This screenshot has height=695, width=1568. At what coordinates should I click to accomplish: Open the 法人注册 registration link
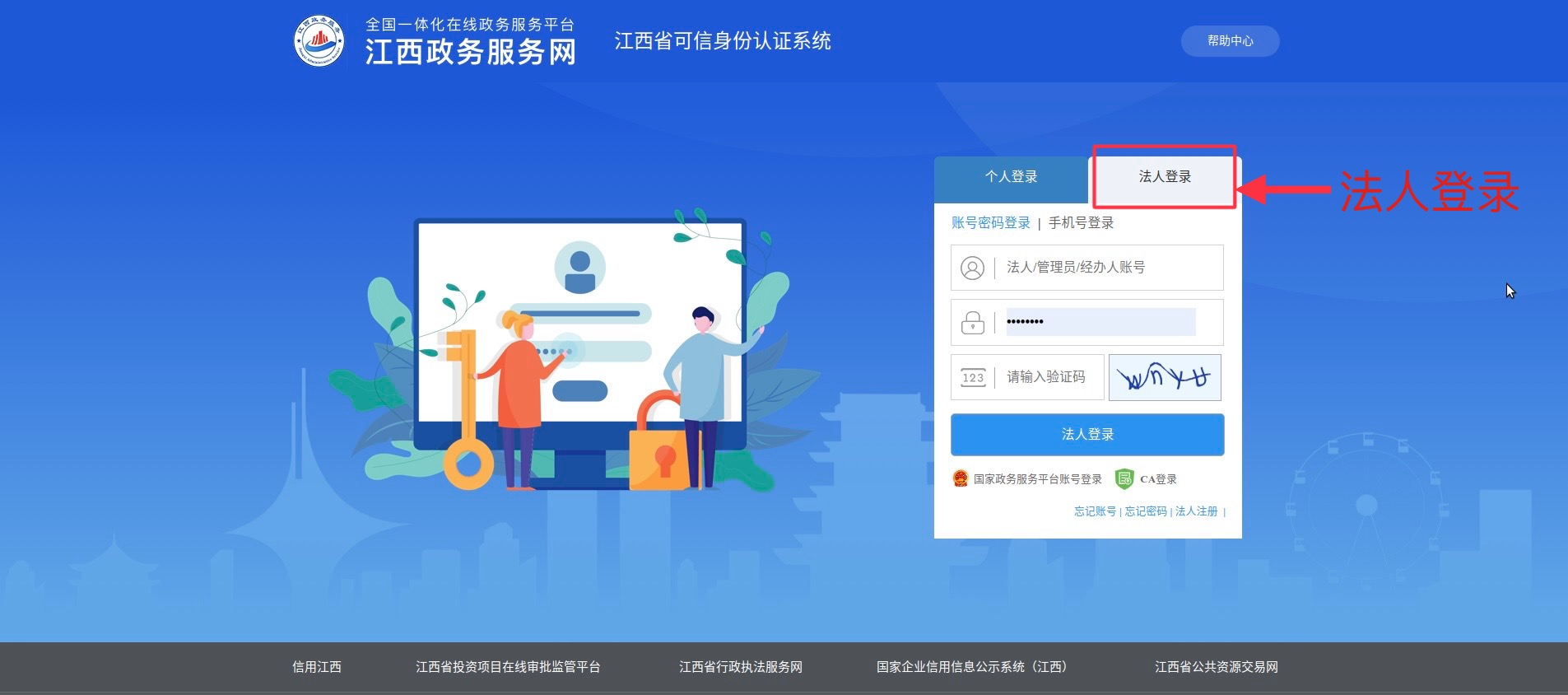pos(1196,511)
